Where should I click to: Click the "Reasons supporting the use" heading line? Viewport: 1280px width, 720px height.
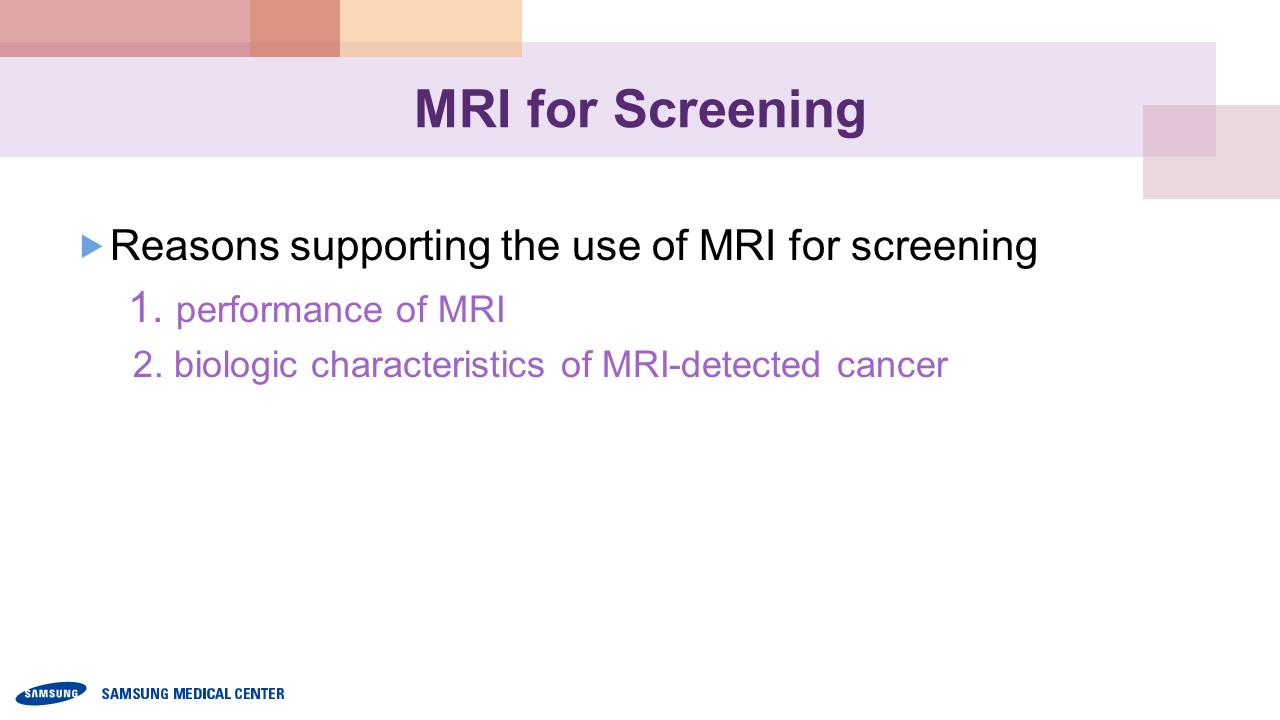tap(573, 246)
